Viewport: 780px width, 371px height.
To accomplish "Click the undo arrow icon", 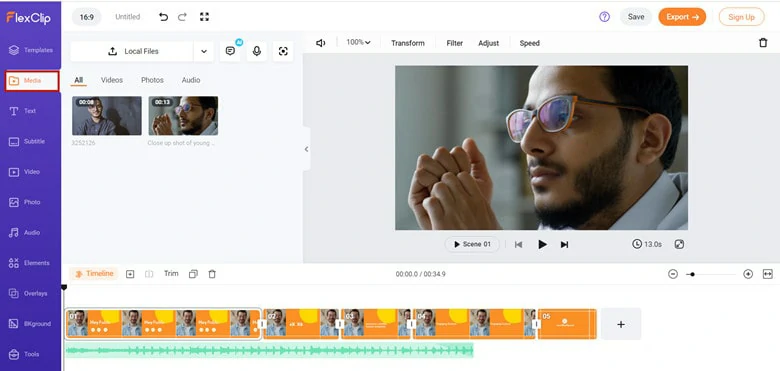I will coord(163,17).
